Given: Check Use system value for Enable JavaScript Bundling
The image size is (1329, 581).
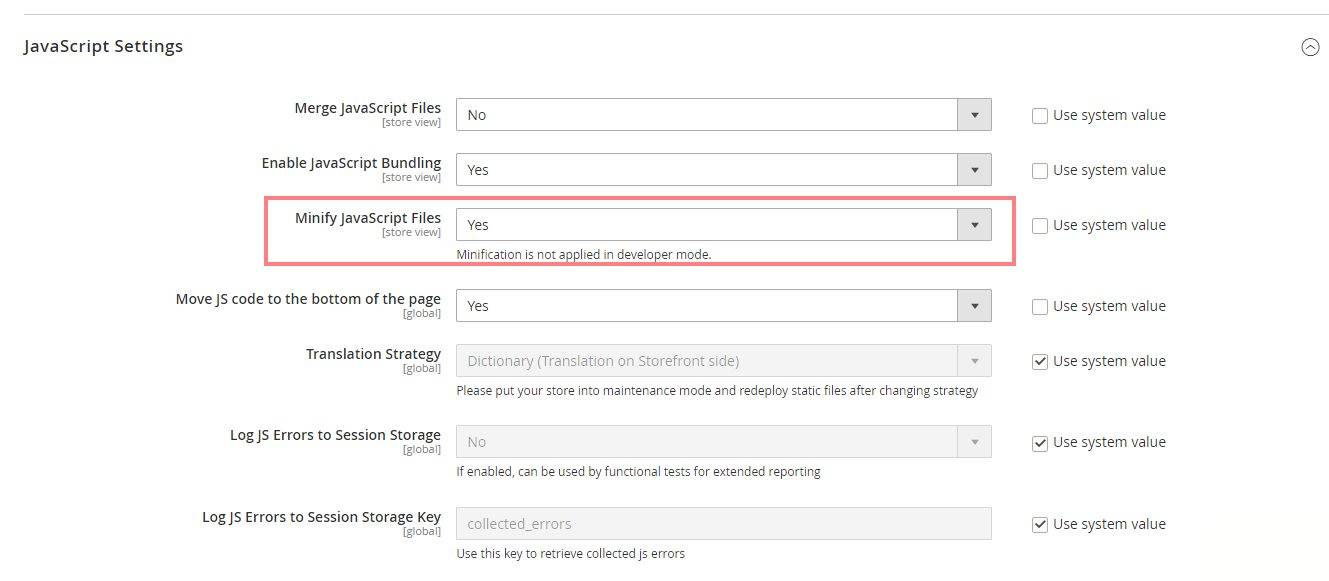Looking at the screenshot, I should tap(1040, 171).
